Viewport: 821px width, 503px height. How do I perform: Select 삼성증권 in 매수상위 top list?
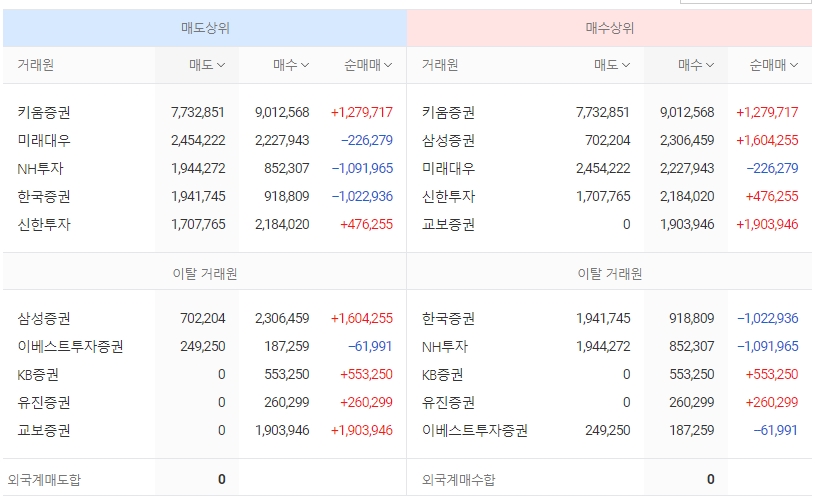449,140
